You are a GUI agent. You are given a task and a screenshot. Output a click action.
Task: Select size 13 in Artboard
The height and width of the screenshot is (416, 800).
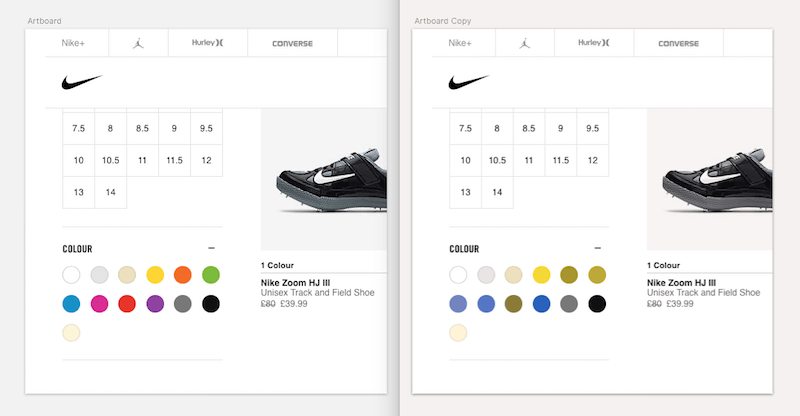pos(79,192)
